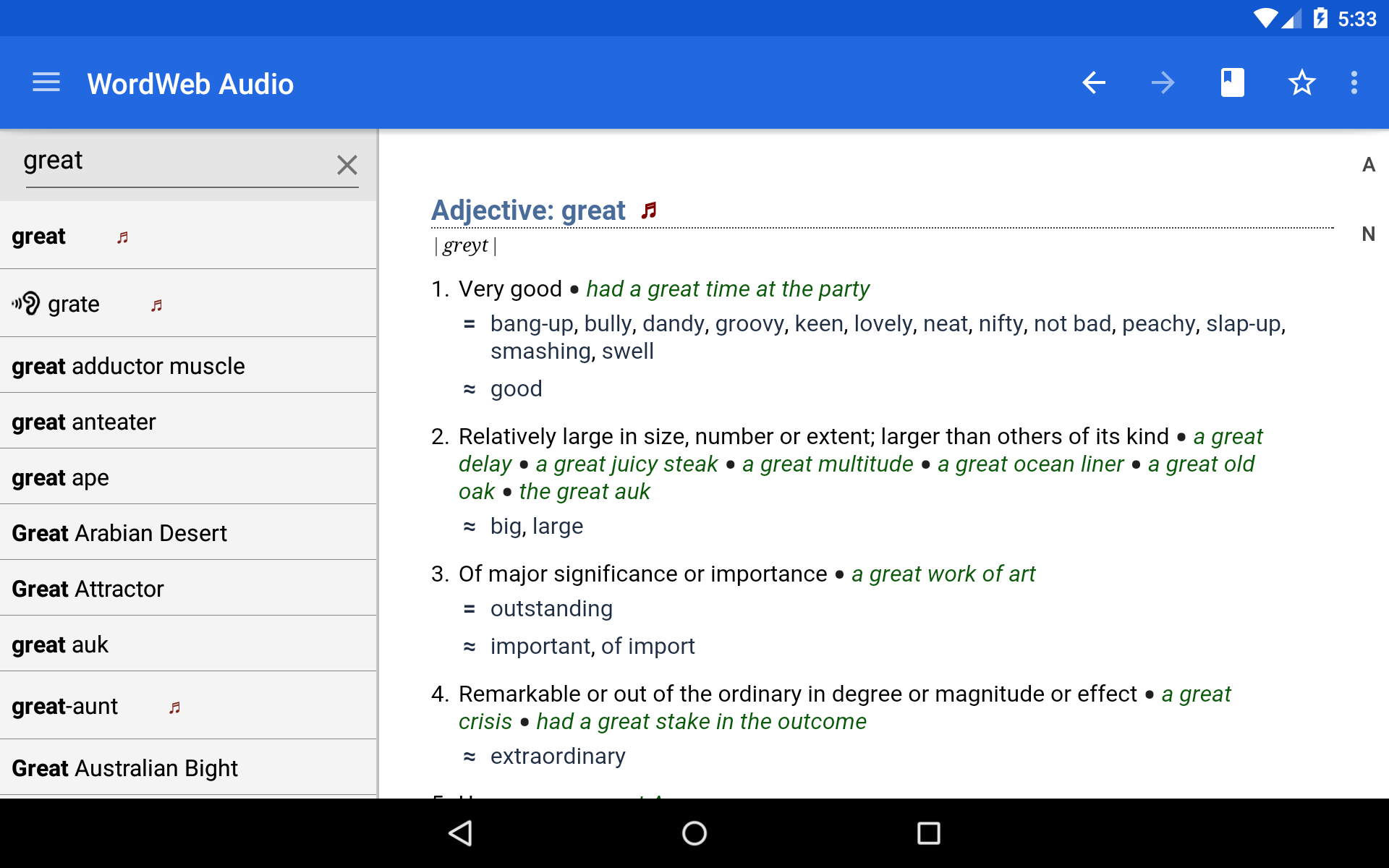Image resolution: width=1389 pixels, height=868 pixels.
Task: Open the hamburger navigation menu
Action: [x=46, y=82]
